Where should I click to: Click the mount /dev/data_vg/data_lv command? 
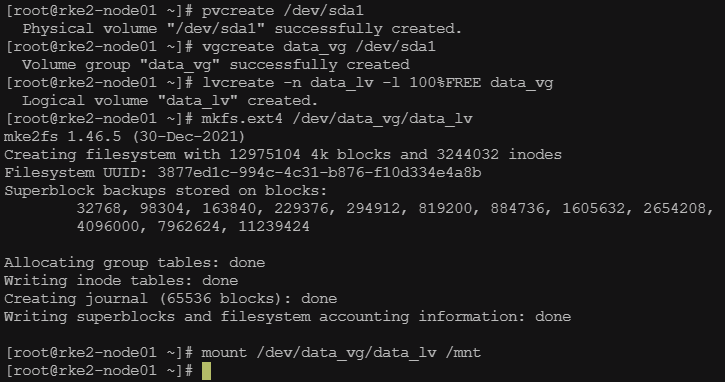[341, 353]
